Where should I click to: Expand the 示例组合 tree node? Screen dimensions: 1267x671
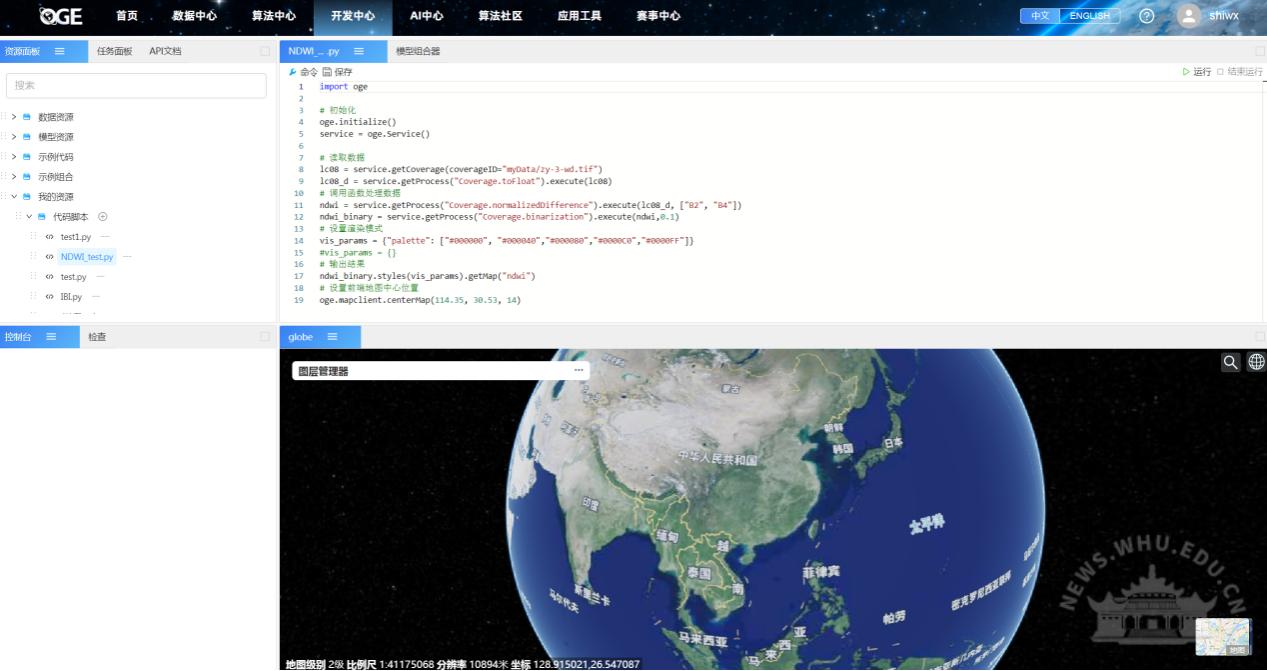[x=14, y=177]
